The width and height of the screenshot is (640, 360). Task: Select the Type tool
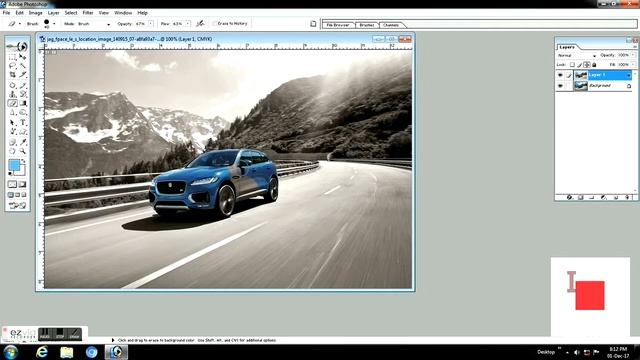pyautogui.click(x=23, y=123)
